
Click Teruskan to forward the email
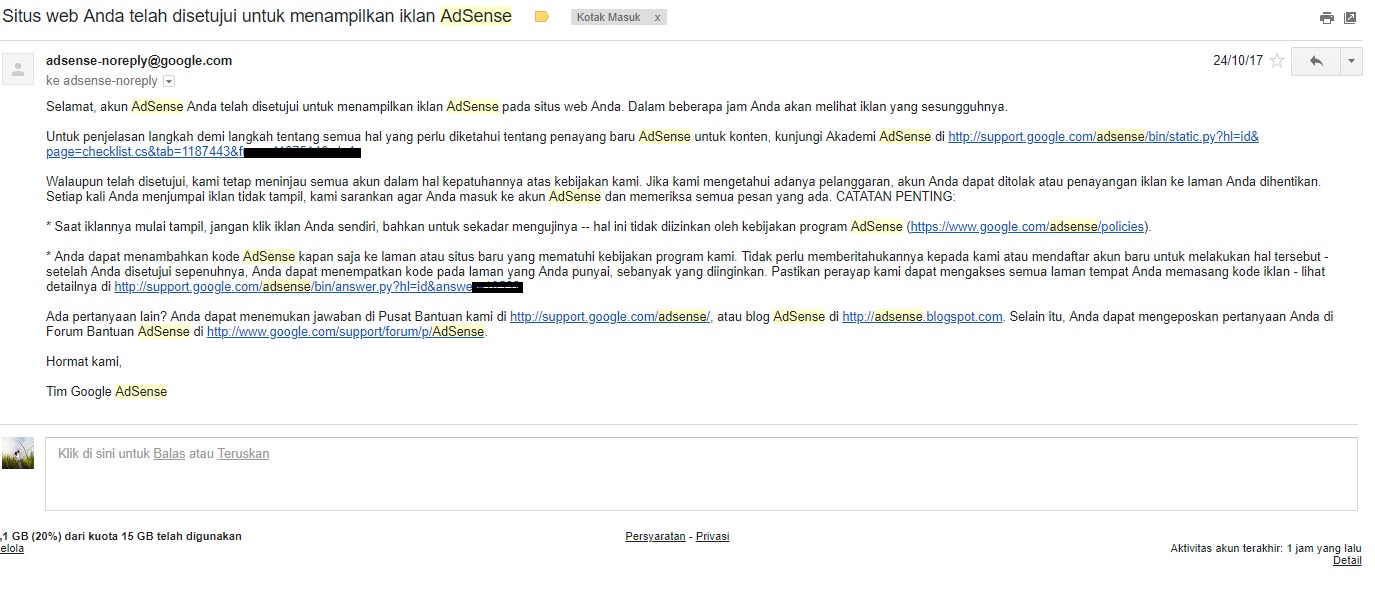243,453
